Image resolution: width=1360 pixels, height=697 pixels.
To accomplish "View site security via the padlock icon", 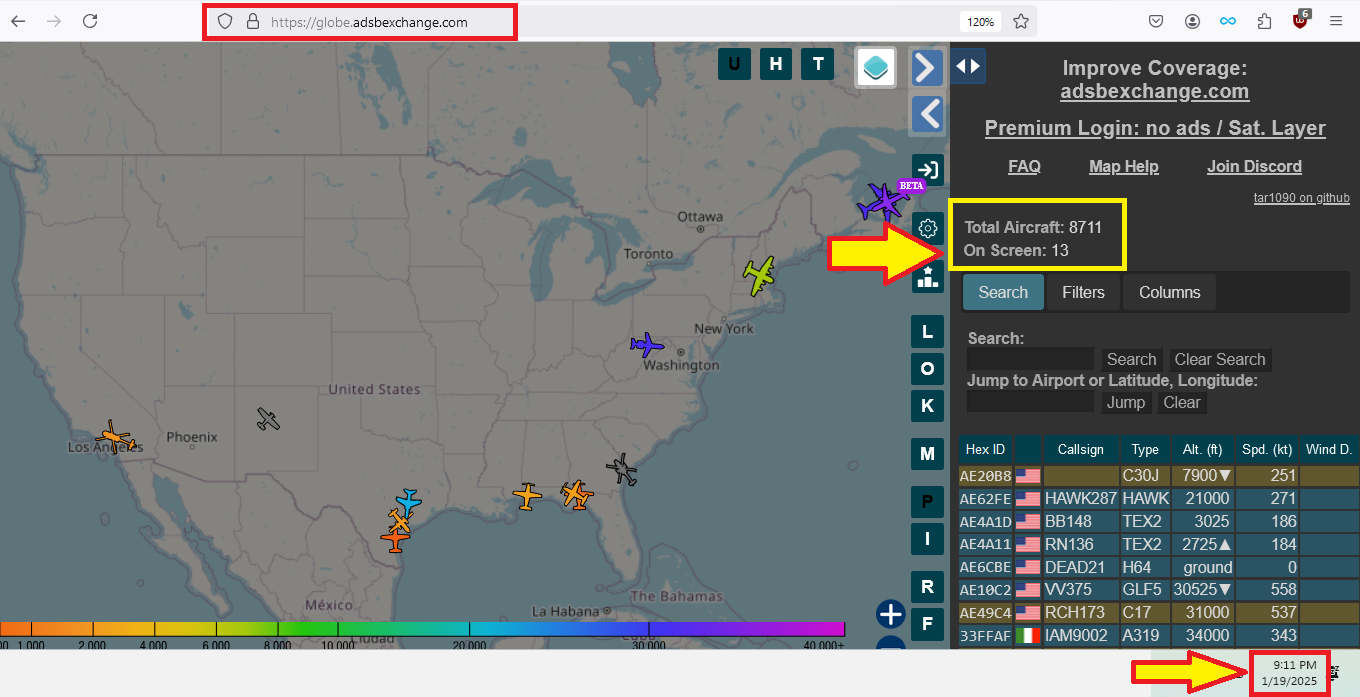I will tap(253, 21).
